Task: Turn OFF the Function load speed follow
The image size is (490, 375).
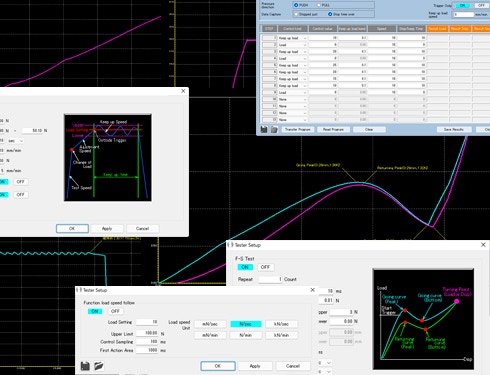Action: pos(115,311)
